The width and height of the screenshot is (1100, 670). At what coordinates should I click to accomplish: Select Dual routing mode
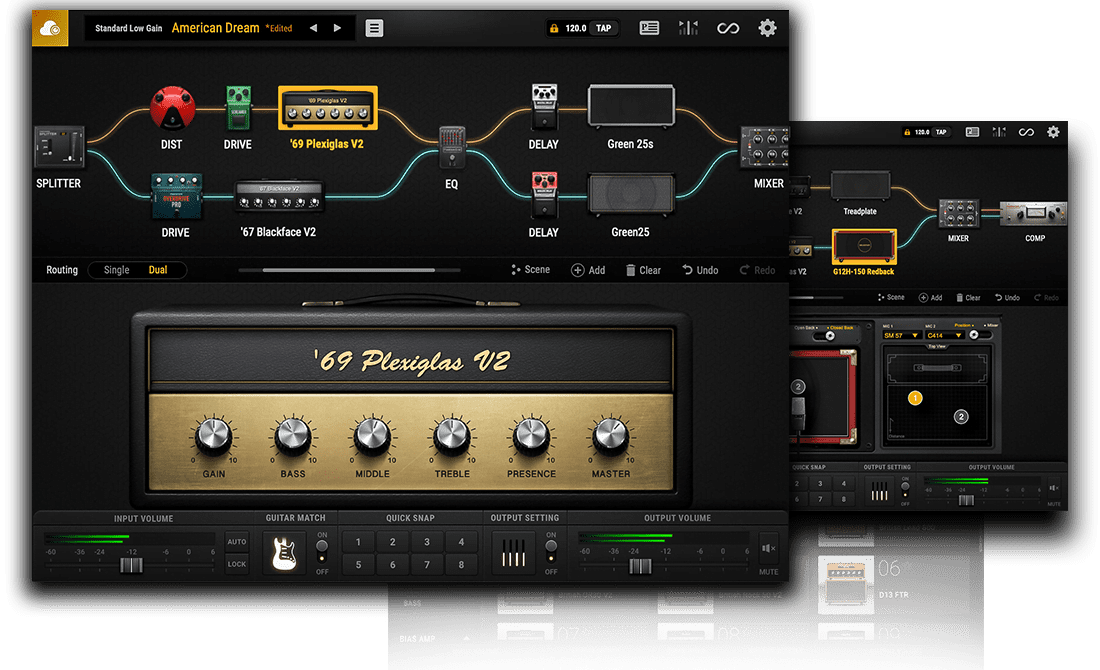point(158,270)
